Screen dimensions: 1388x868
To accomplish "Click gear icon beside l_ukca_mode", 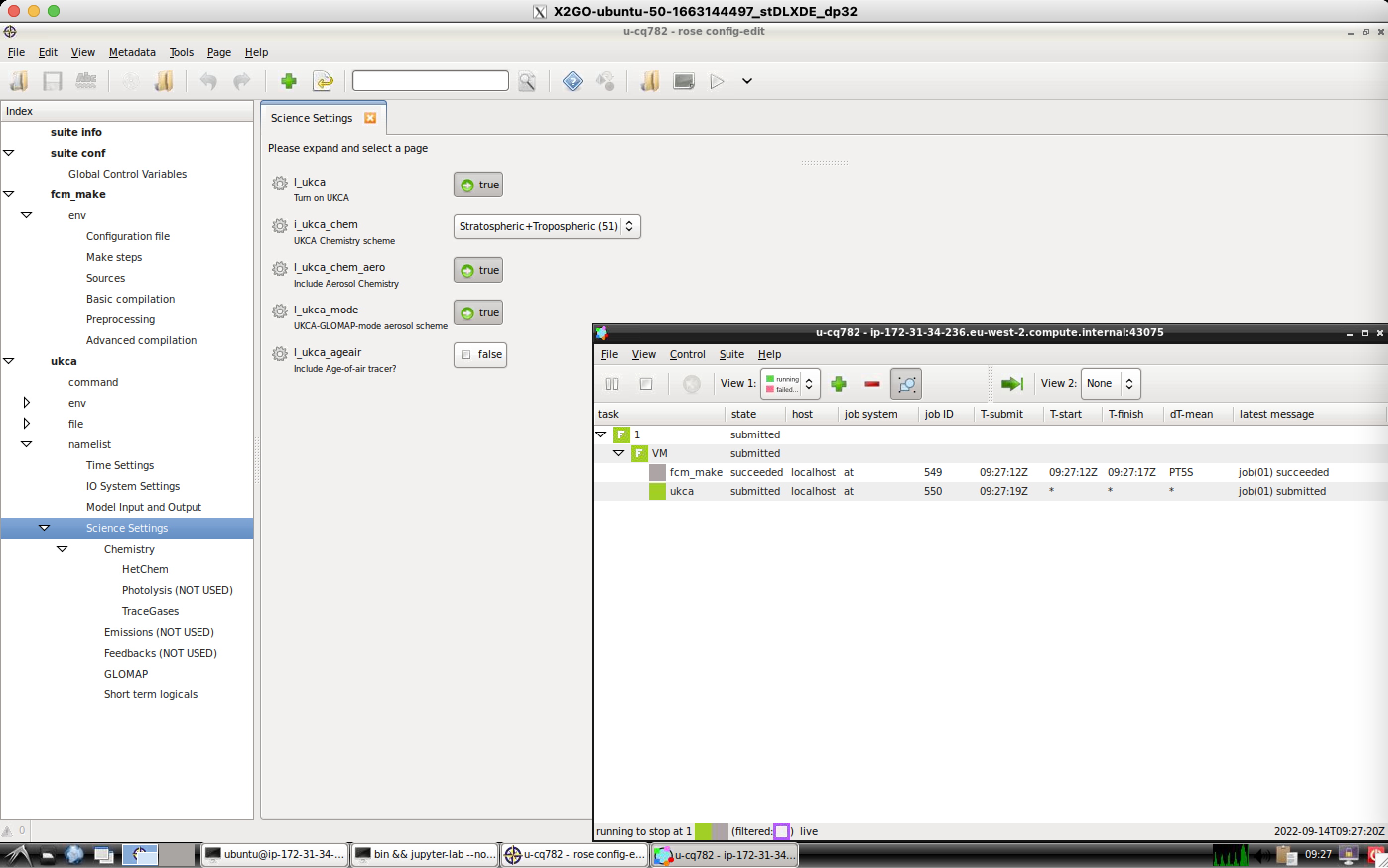I will (x=280, y=310).
